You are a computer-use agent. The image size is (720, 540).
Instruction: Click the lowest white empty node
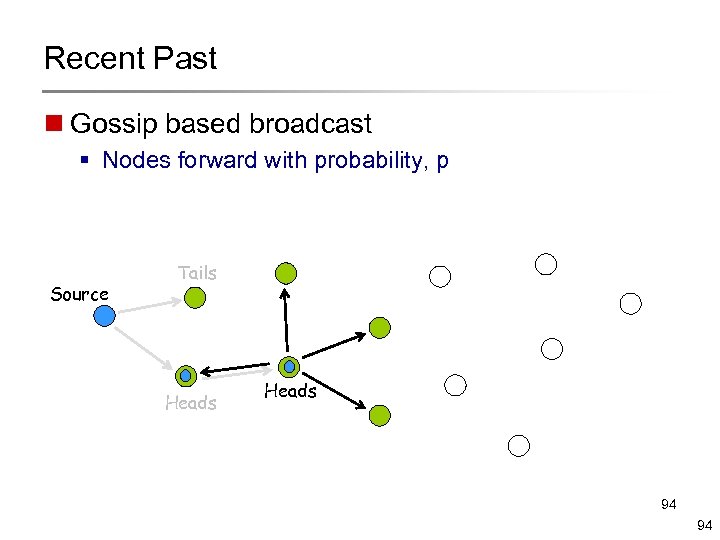(x=518, y=446)
